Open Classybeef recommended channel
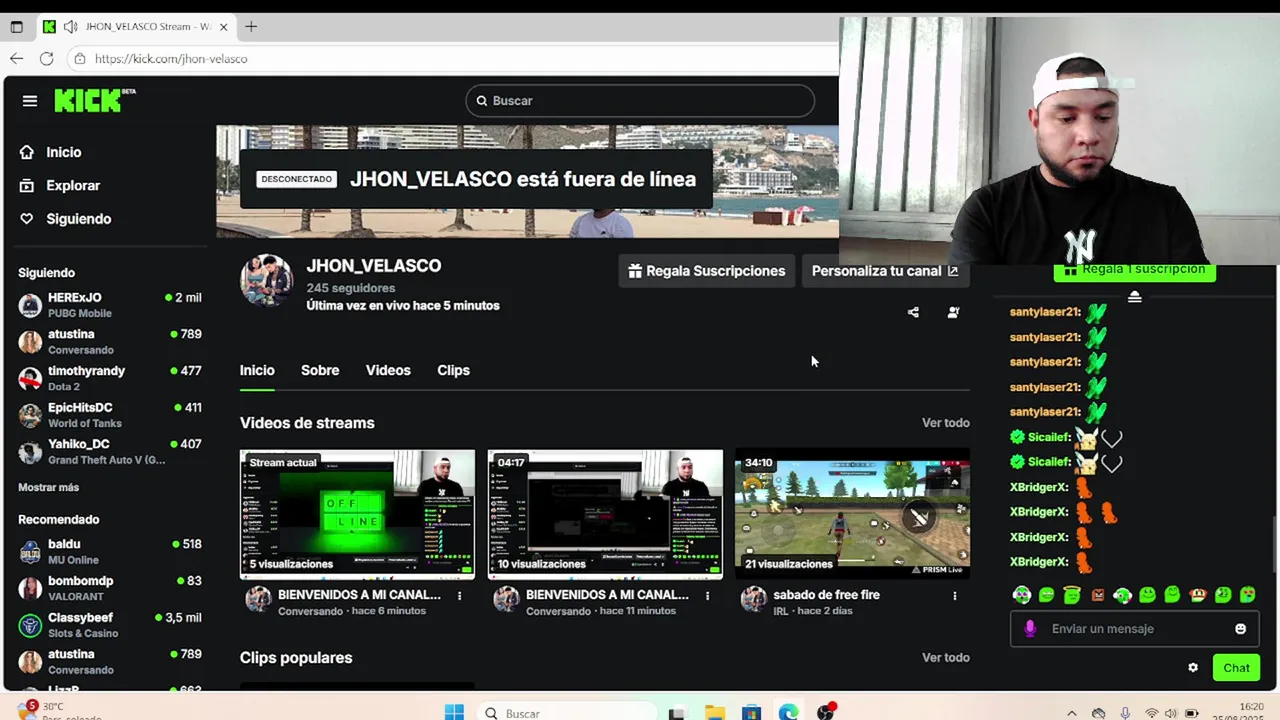The height and width of the screenshot is (720, 1280). (110, 625)
